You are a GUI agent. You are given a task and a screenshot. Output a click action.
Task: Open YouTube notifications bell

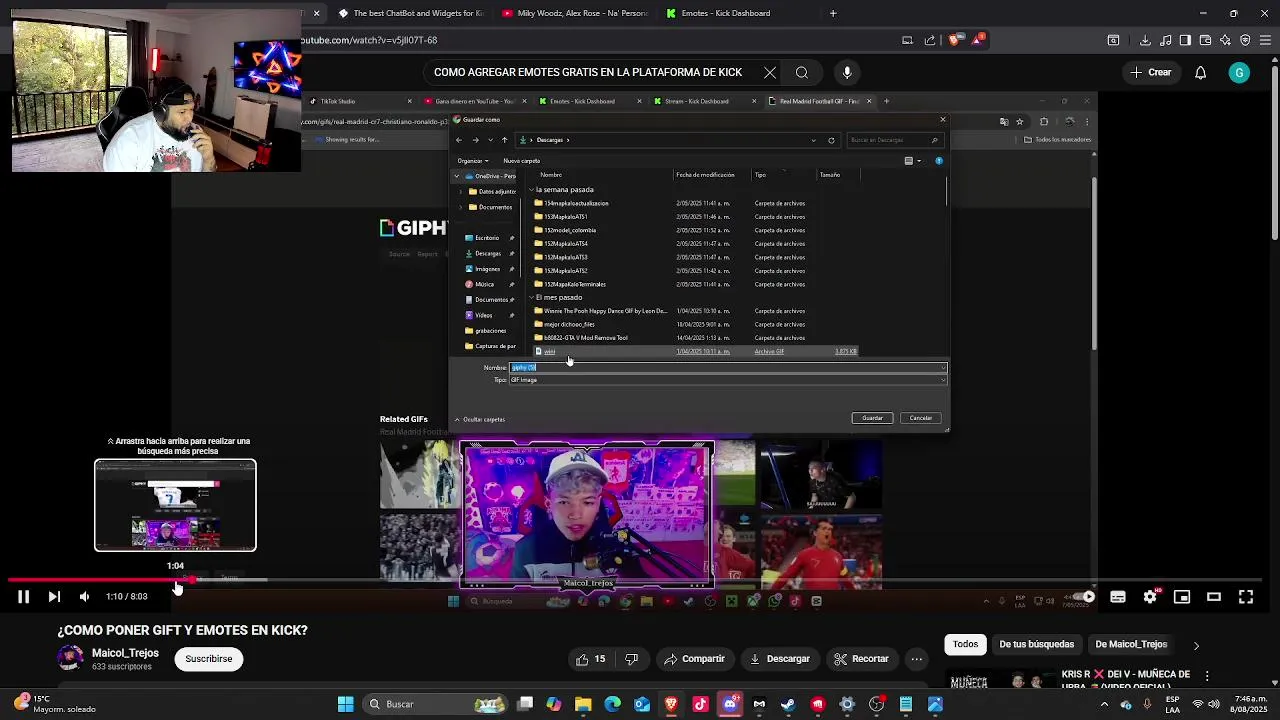click(x=1200, y=72)
